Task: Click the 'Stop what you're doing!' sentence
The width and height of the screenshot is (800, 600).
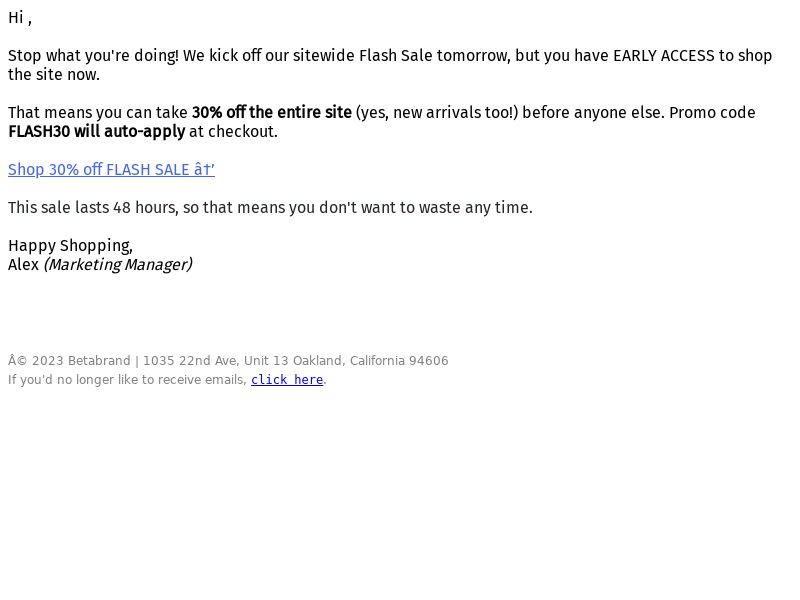Action: tap(93, 56)
